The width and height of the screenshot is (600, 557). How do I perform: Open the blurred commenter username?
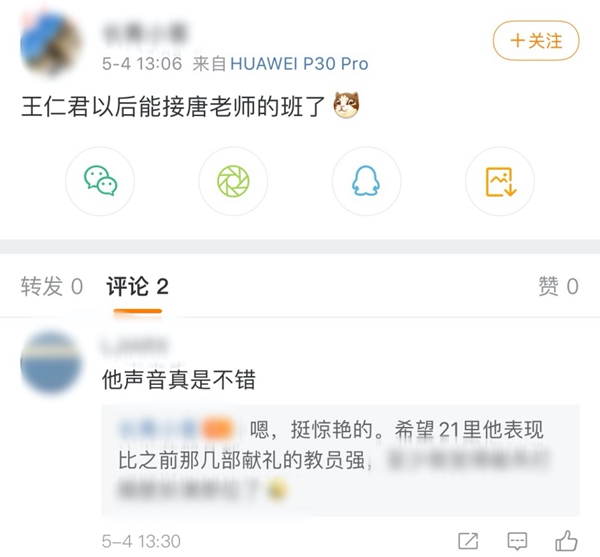coord(135,346)
